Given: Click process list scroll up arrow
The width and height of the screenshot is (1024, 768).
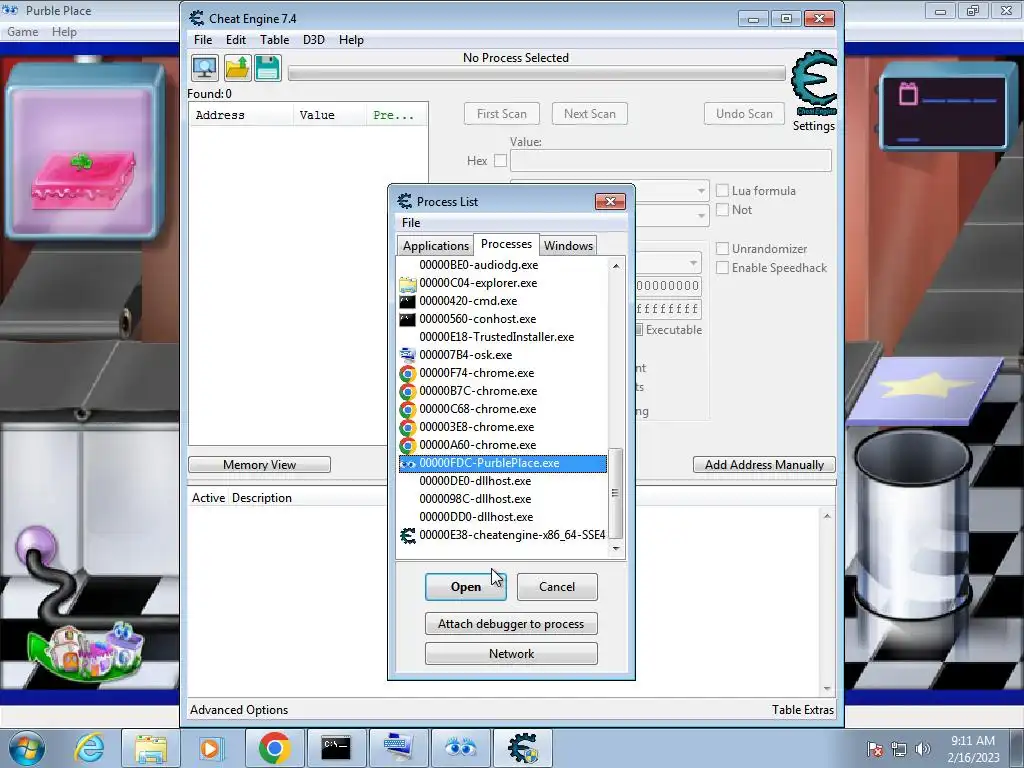Looking at the screenshot, I should coord(616,266).
